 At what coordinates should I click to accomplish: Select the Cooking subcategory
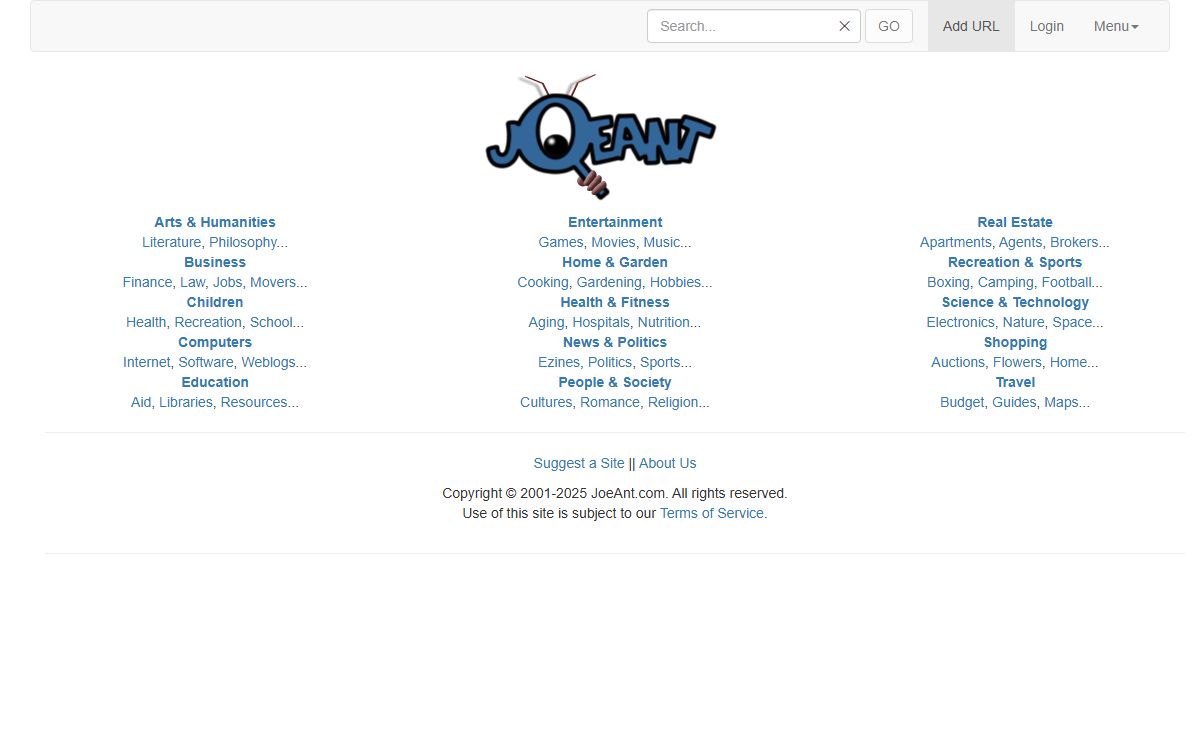tap(543, 282)
